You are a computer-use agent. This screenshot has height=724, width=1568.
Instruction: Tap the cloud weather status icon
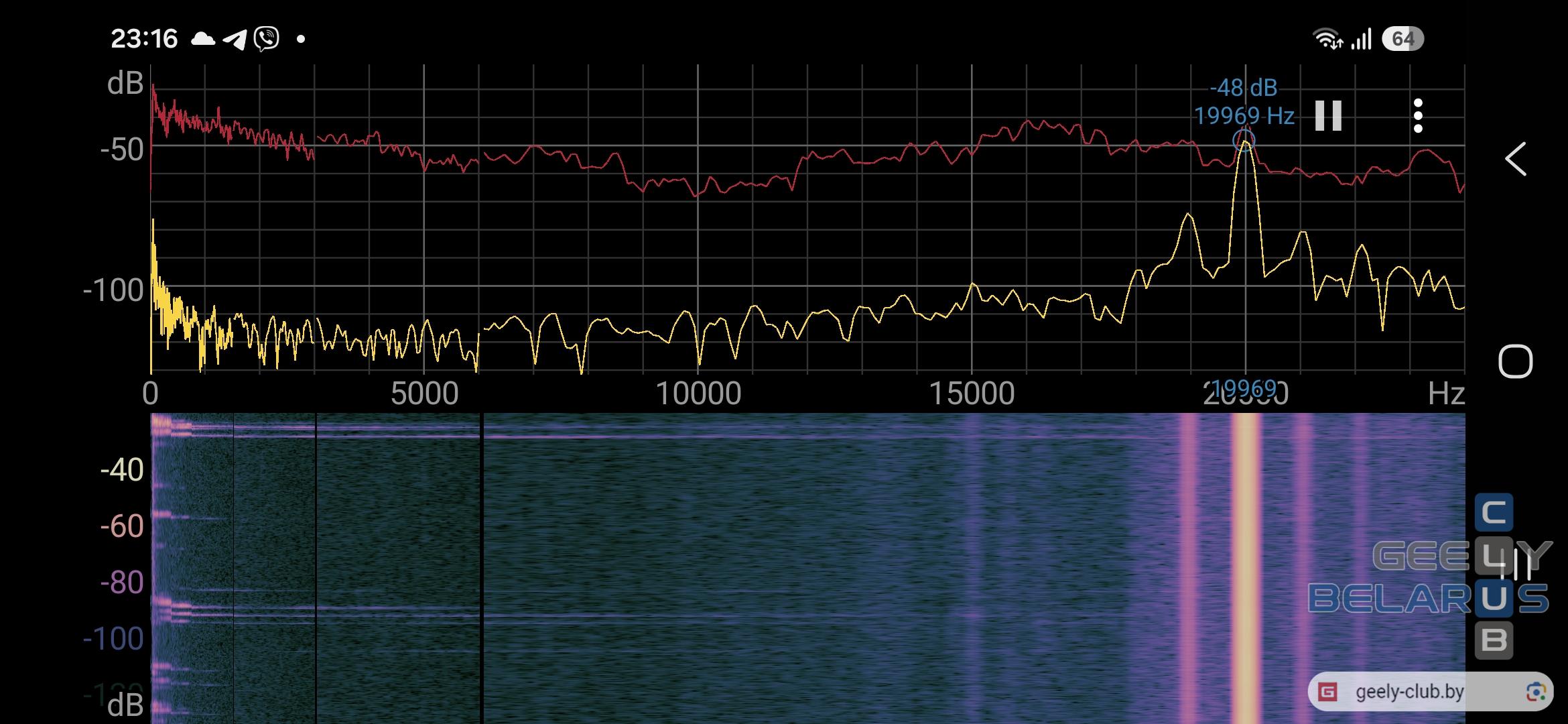point(203,39)
